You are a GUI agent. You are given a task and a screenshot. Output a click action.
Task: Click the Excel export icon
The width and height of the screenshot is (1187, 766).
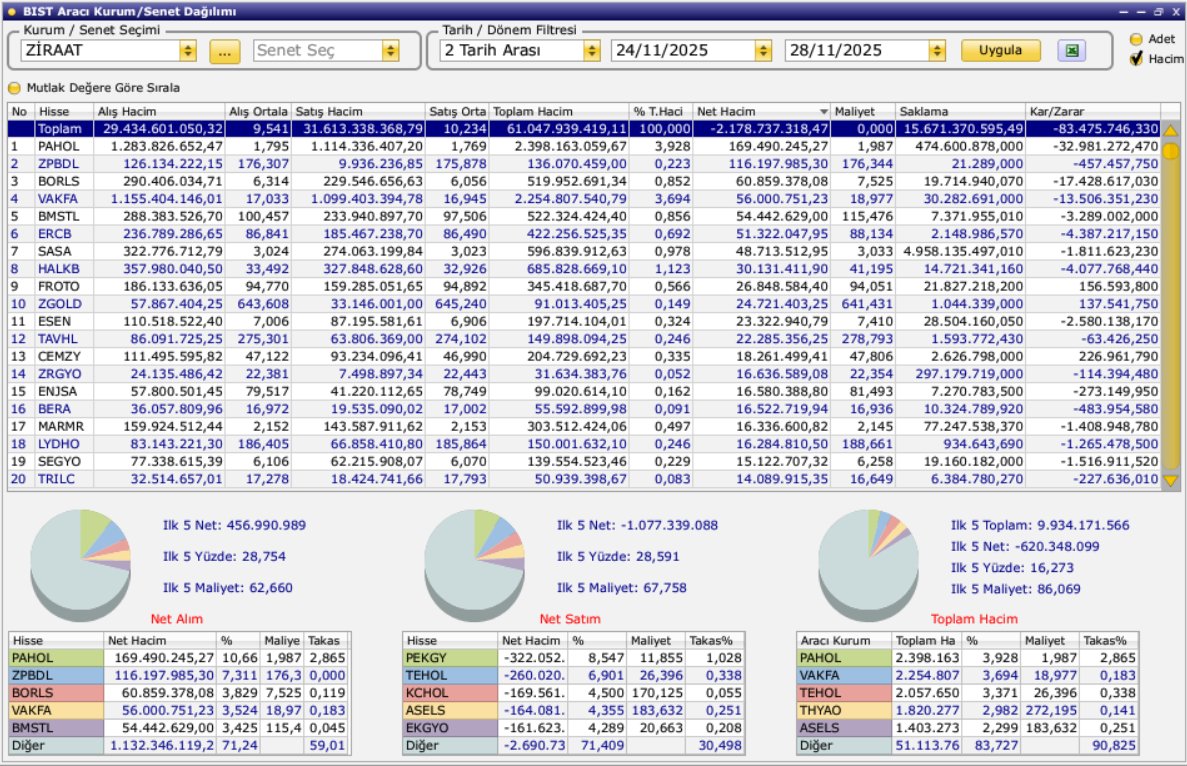1071,51
